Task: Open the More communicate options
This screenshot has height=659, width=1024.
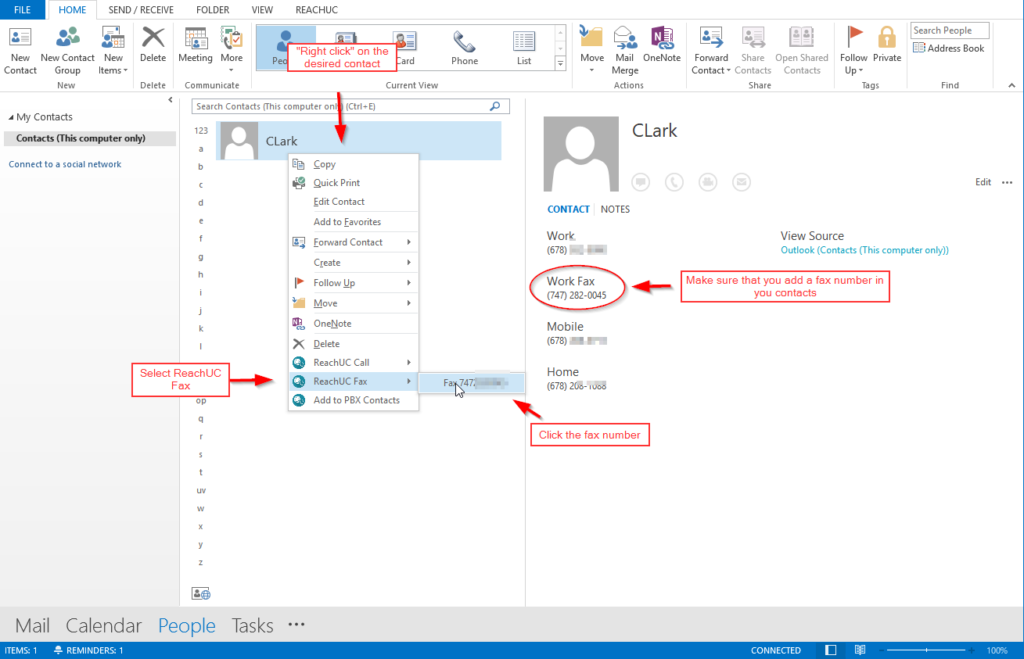Action: [231, 49]
